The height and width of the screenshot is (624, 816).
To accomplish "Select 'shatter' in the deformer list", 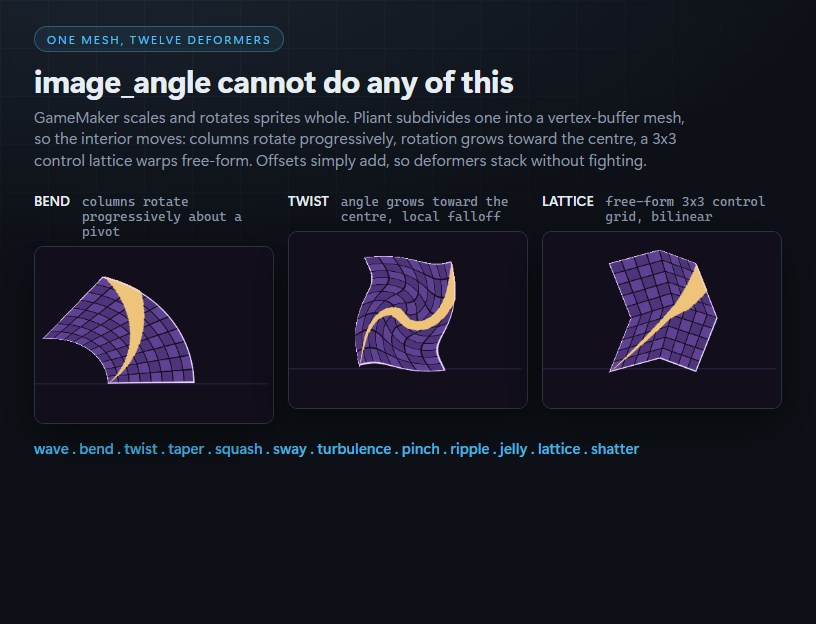I will click(615, 449).
